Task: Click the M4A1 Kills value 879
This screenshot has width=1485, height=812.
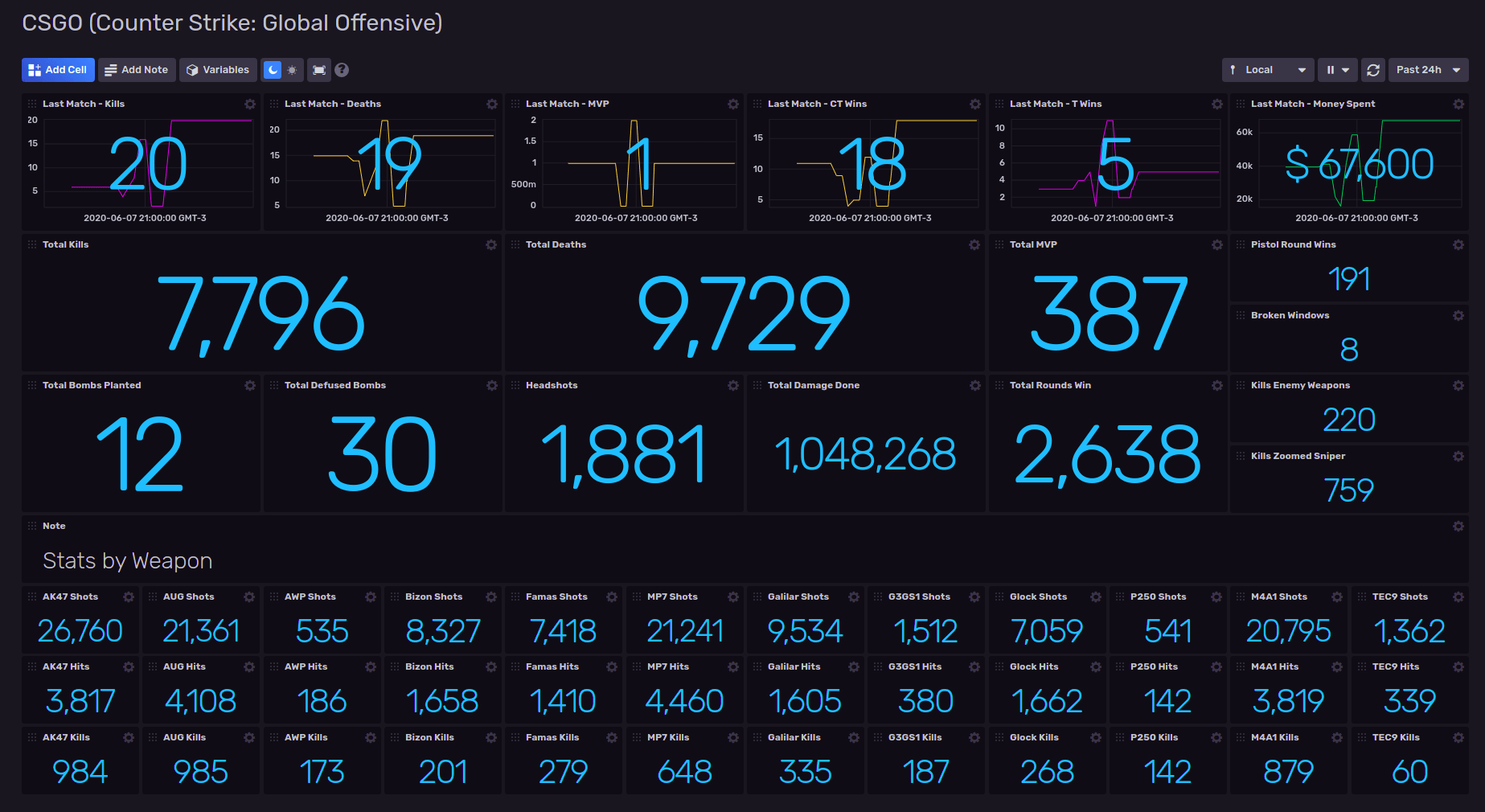Action: pos(1289,772)
